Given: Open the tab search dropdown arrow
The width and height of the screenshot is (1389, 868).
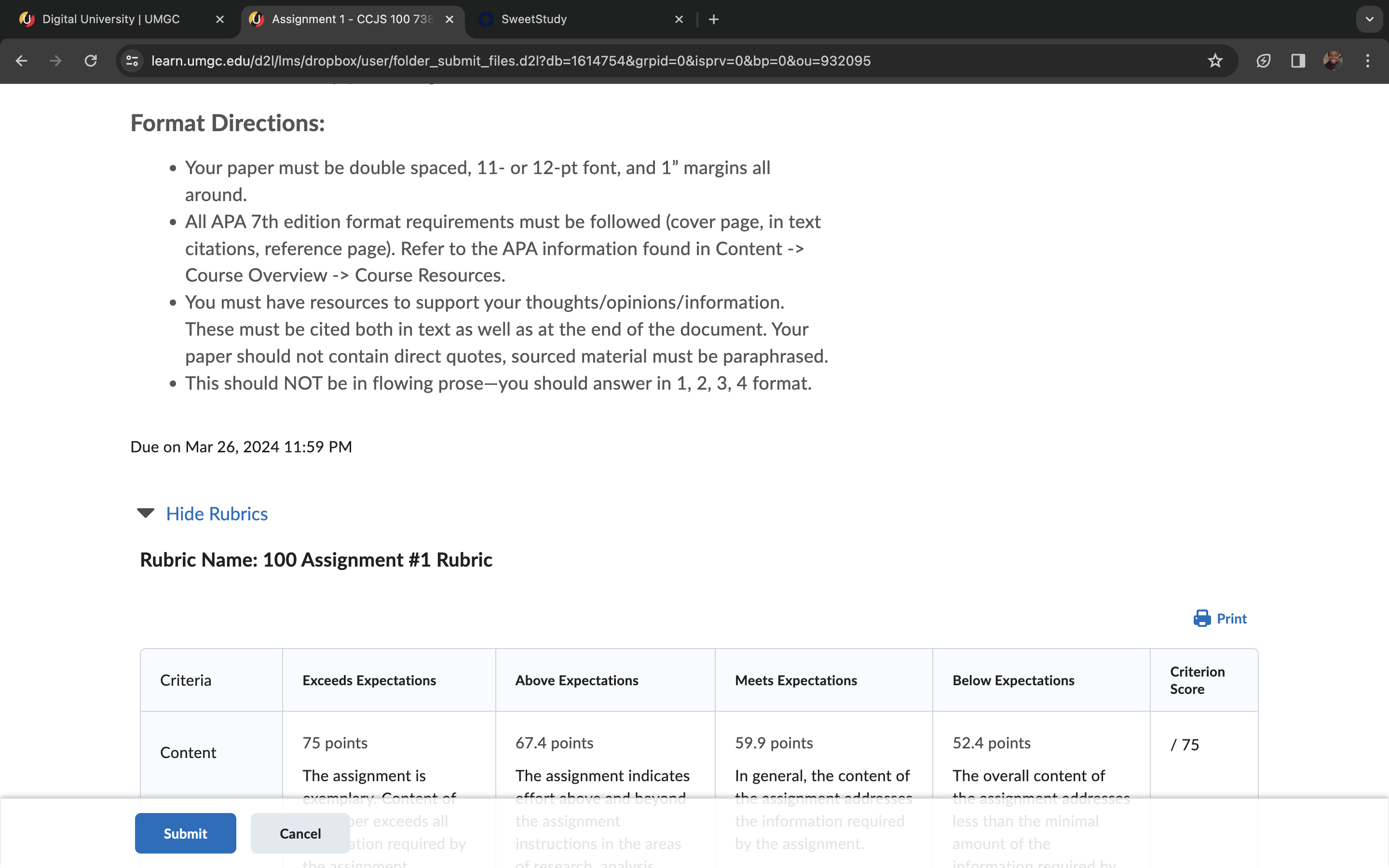Looking at the screenshot, I should coord(1370,19).
